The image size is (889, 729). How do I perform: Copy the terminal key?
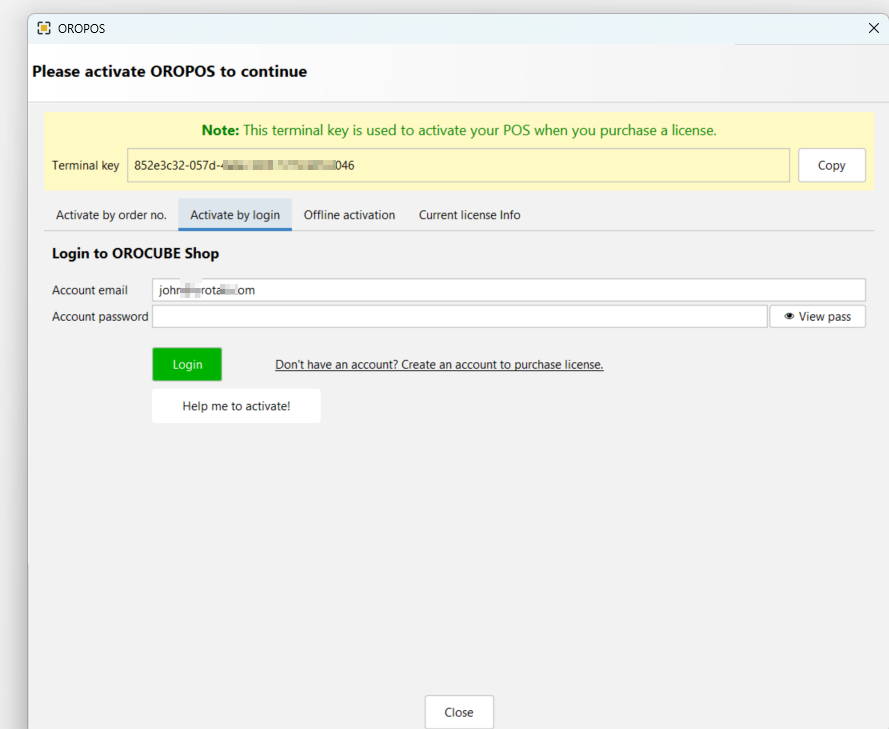(831, 165)
